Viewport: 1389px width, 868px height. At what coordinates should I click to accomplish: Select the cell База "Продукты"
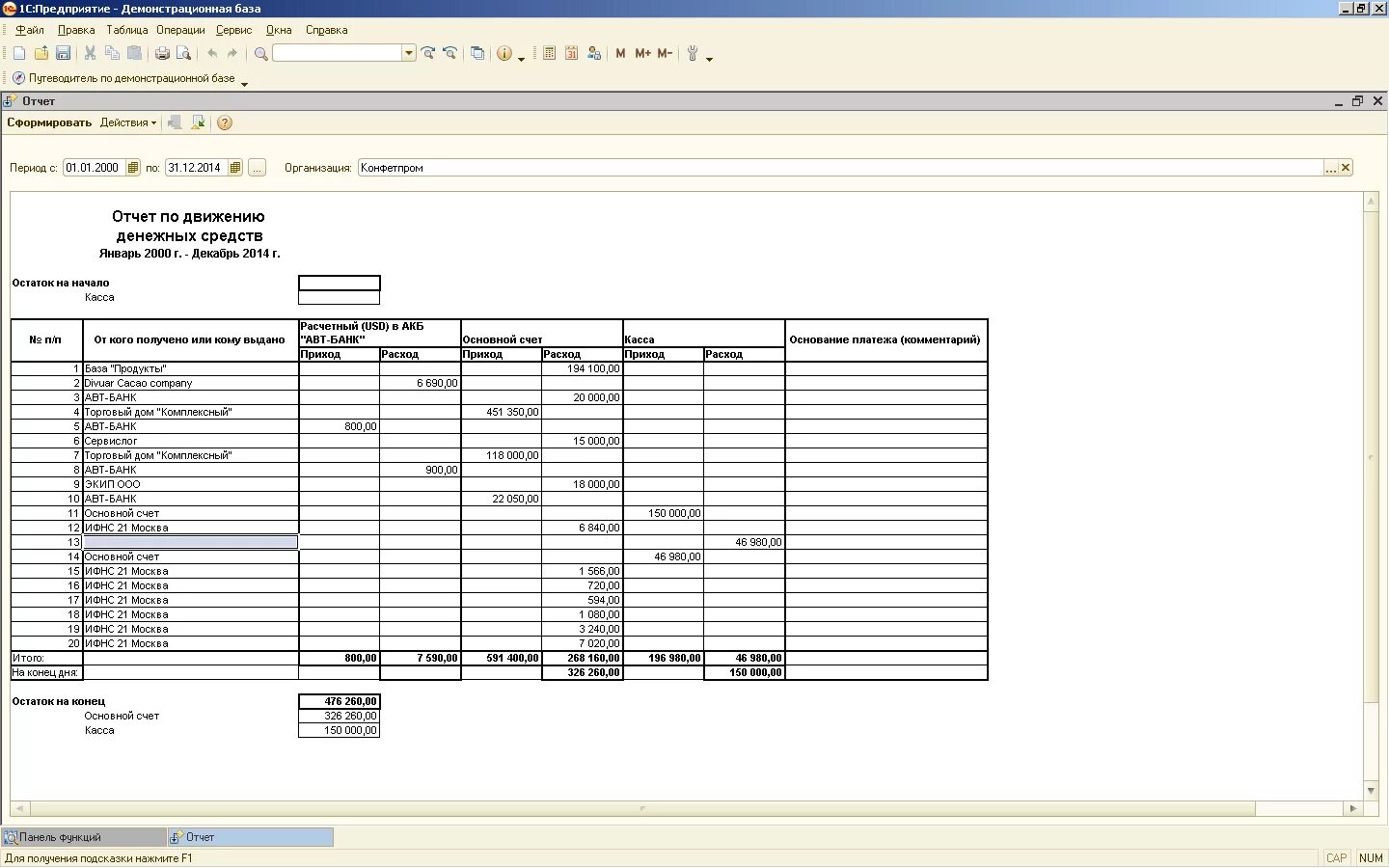(191, 368)
